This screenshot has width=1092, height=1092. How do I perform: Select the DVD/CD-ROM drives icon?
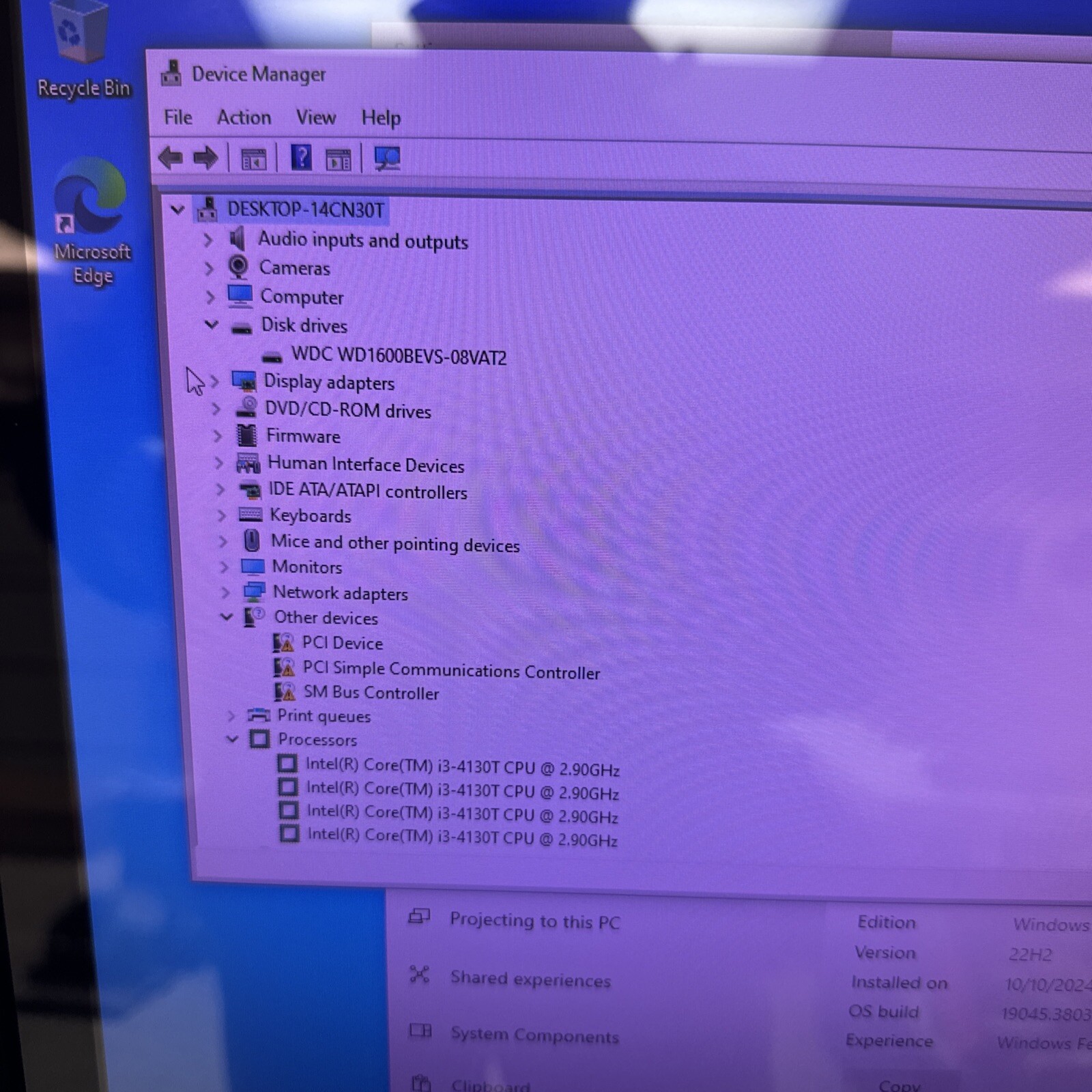[x=246, y=408]
